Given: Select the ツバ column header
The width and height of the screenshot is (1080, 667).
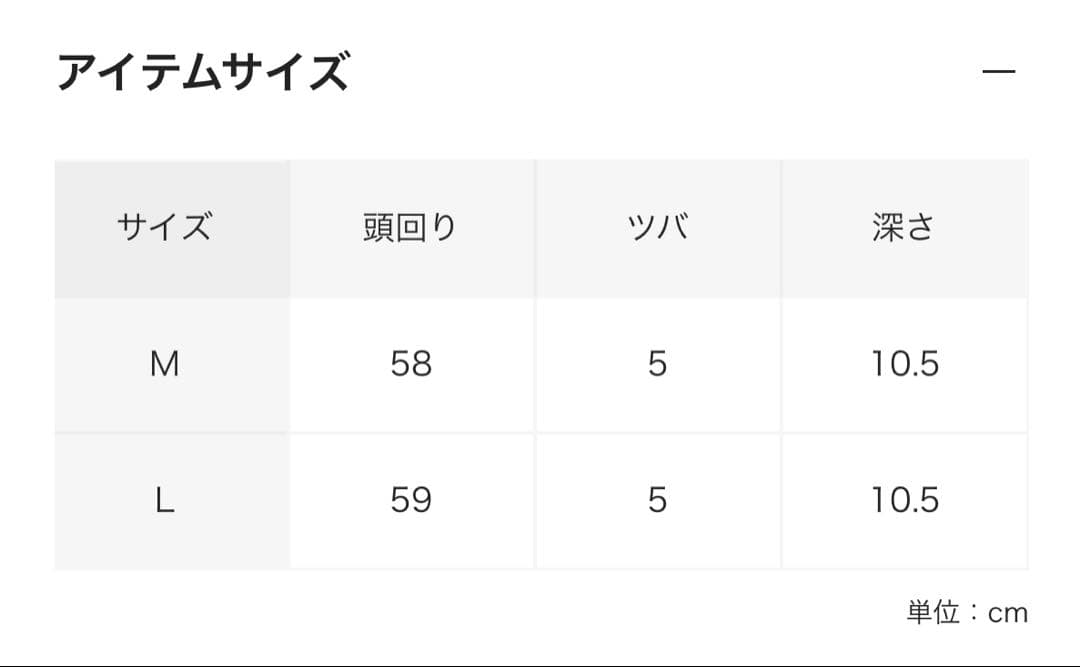Looking at the screenshot, I should click(657, 228).
